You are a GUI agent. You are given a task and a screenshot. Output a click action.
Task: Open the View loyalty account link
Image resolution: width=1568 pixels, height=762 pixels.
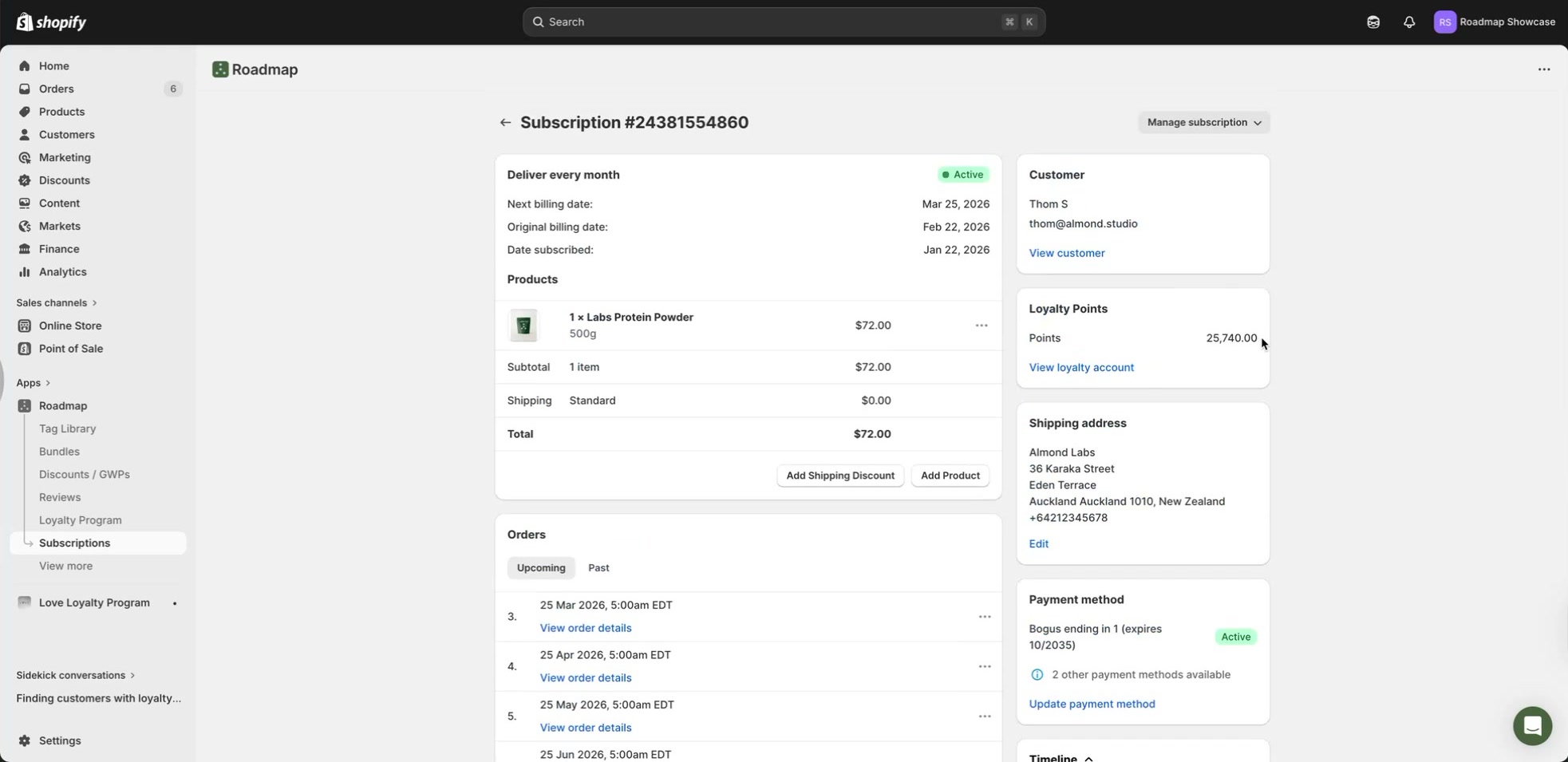point(1081,367)
